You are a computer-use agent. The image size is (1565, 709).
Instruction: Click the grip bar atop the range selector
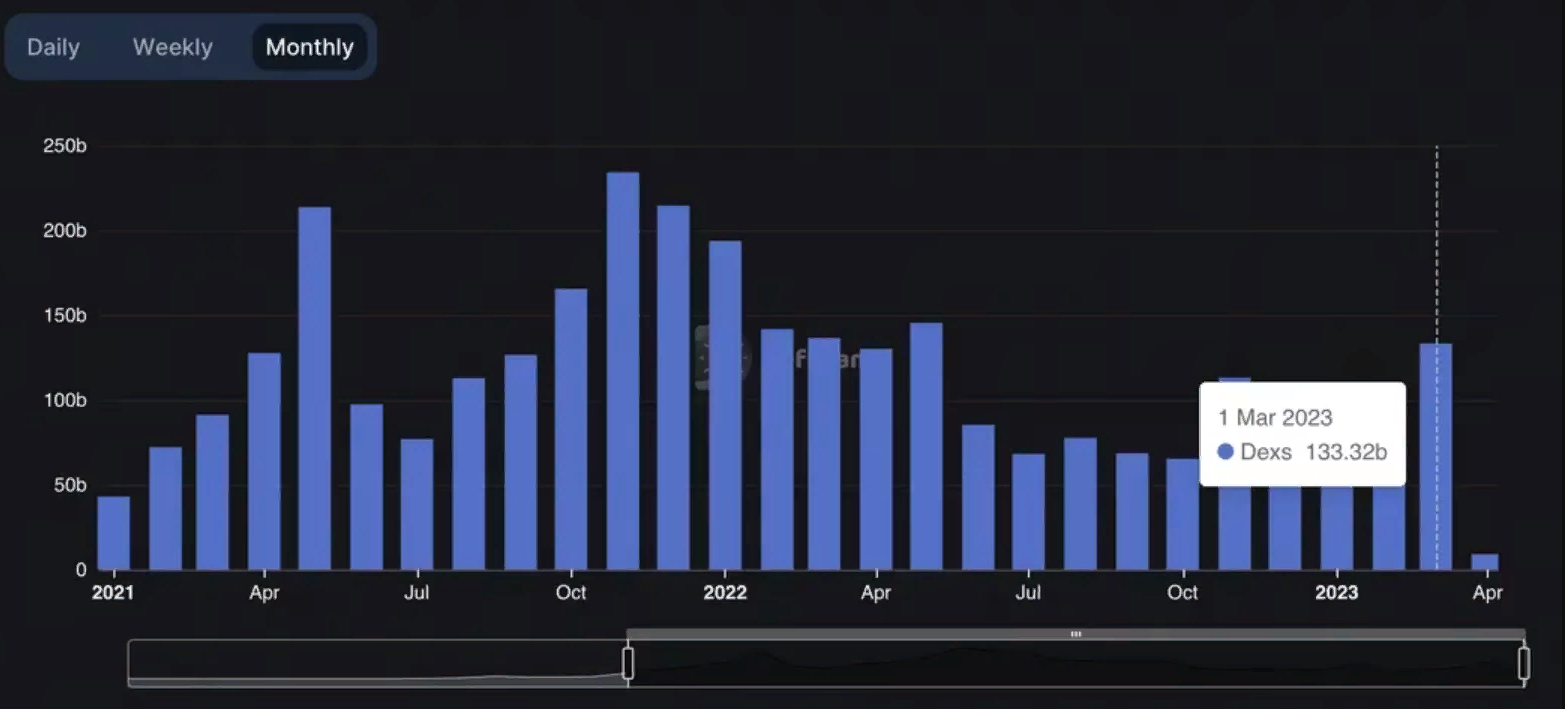pos(1076,634)
